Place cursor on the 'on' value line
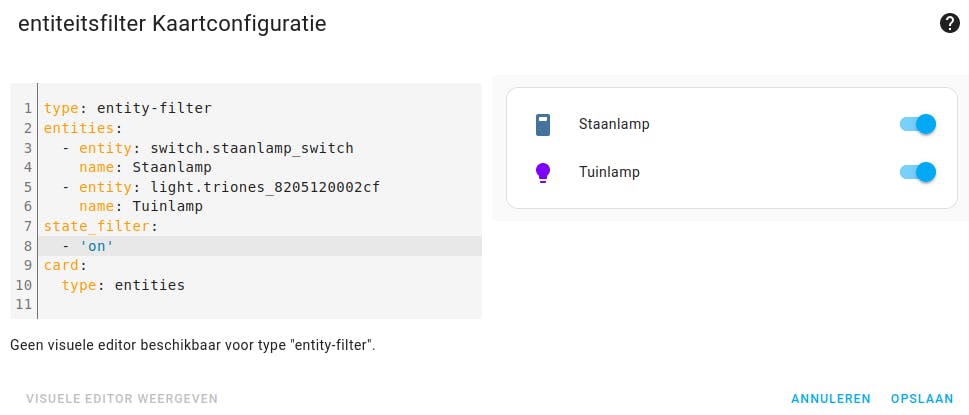969x415 pixels. point(97,246)
